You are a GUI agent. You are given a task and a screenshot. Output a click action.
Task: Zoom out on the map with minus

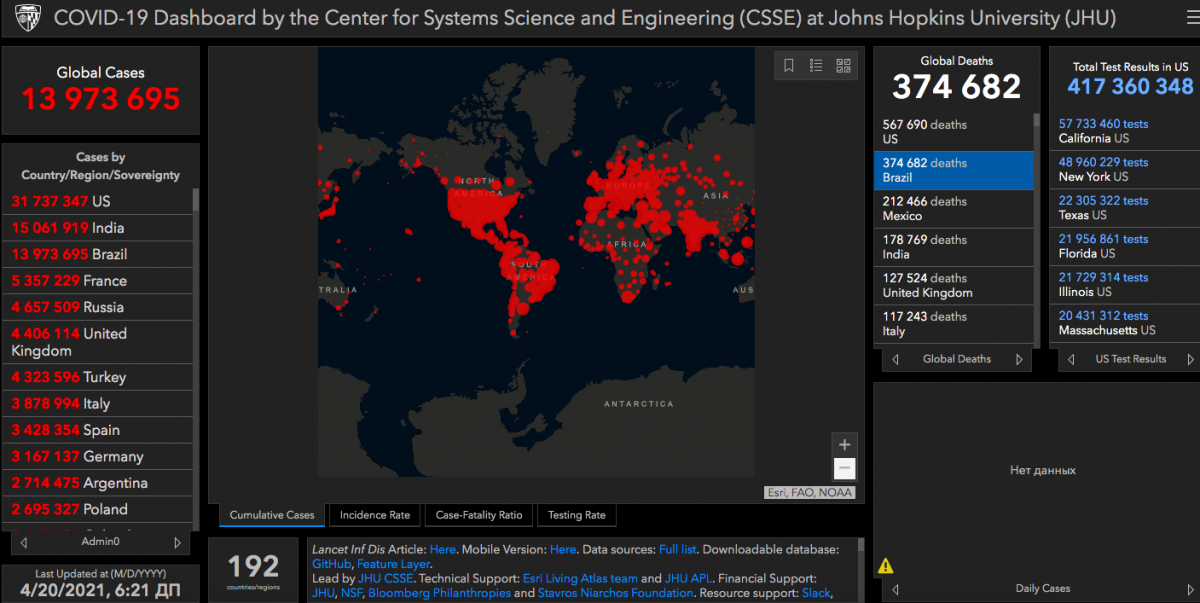(x=845, y=469)
